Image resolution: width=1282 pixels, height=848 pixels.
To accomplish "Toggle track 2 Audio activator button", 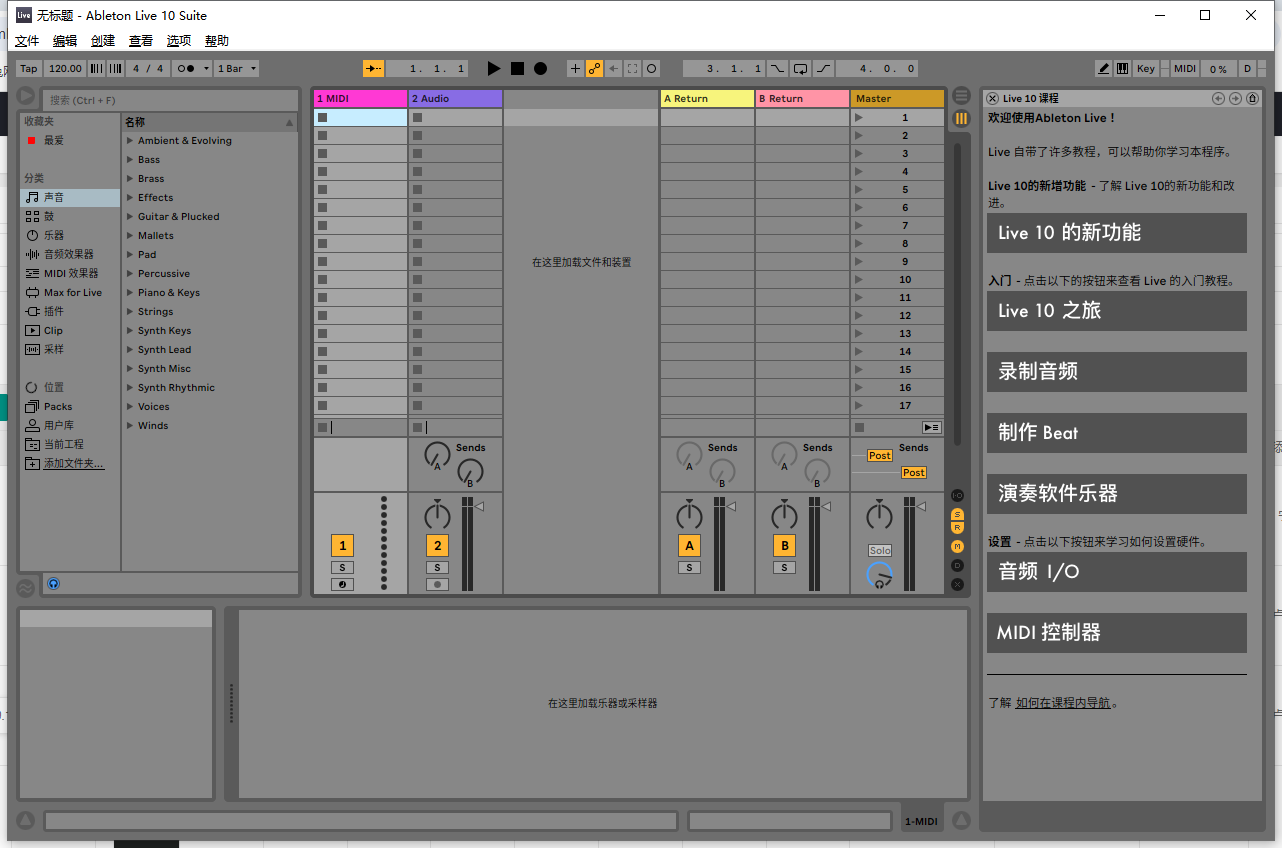I will click(x=437, y=545).
